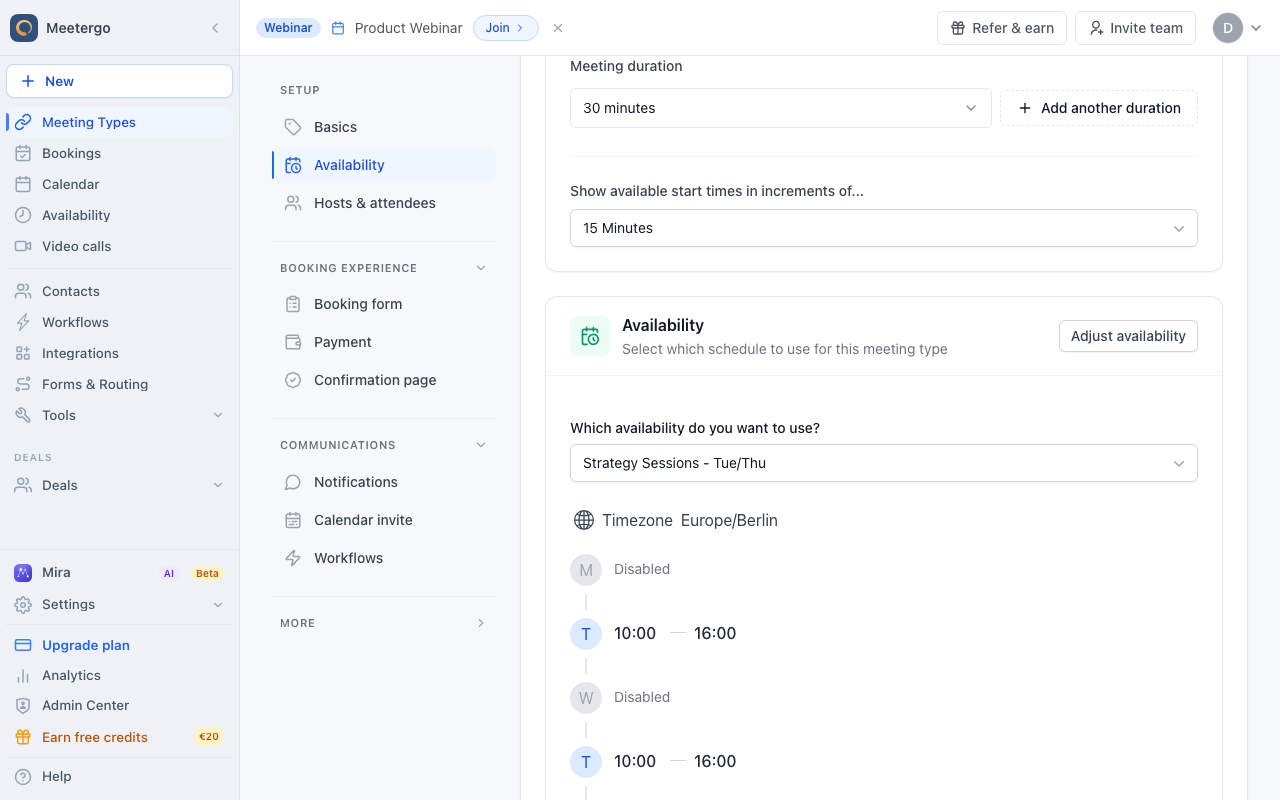Open the Confirmation page tab

tap(384, 380)
